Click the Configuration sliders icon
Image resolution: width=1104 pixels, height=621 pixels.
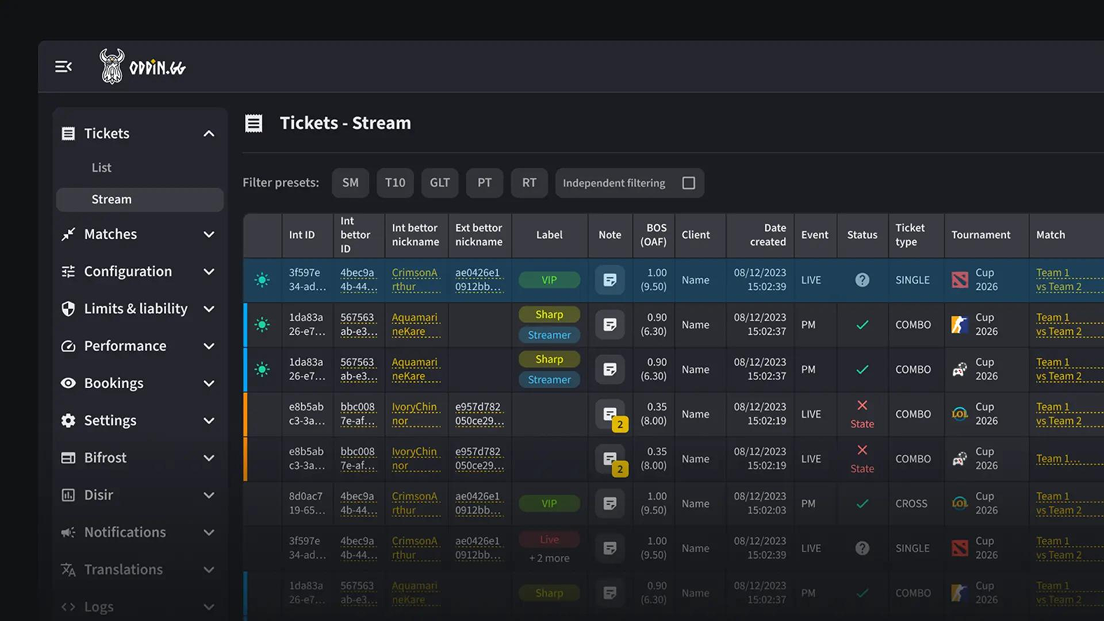point(68,272)
